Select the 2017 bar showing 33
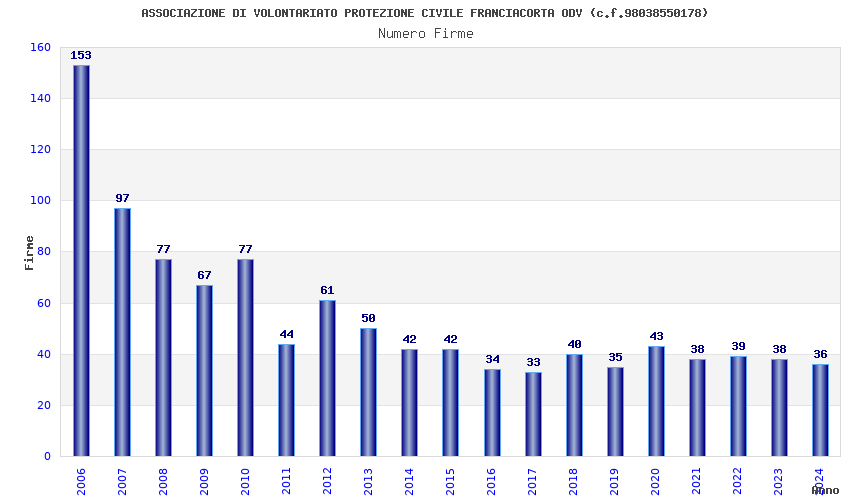 [533, 414]
